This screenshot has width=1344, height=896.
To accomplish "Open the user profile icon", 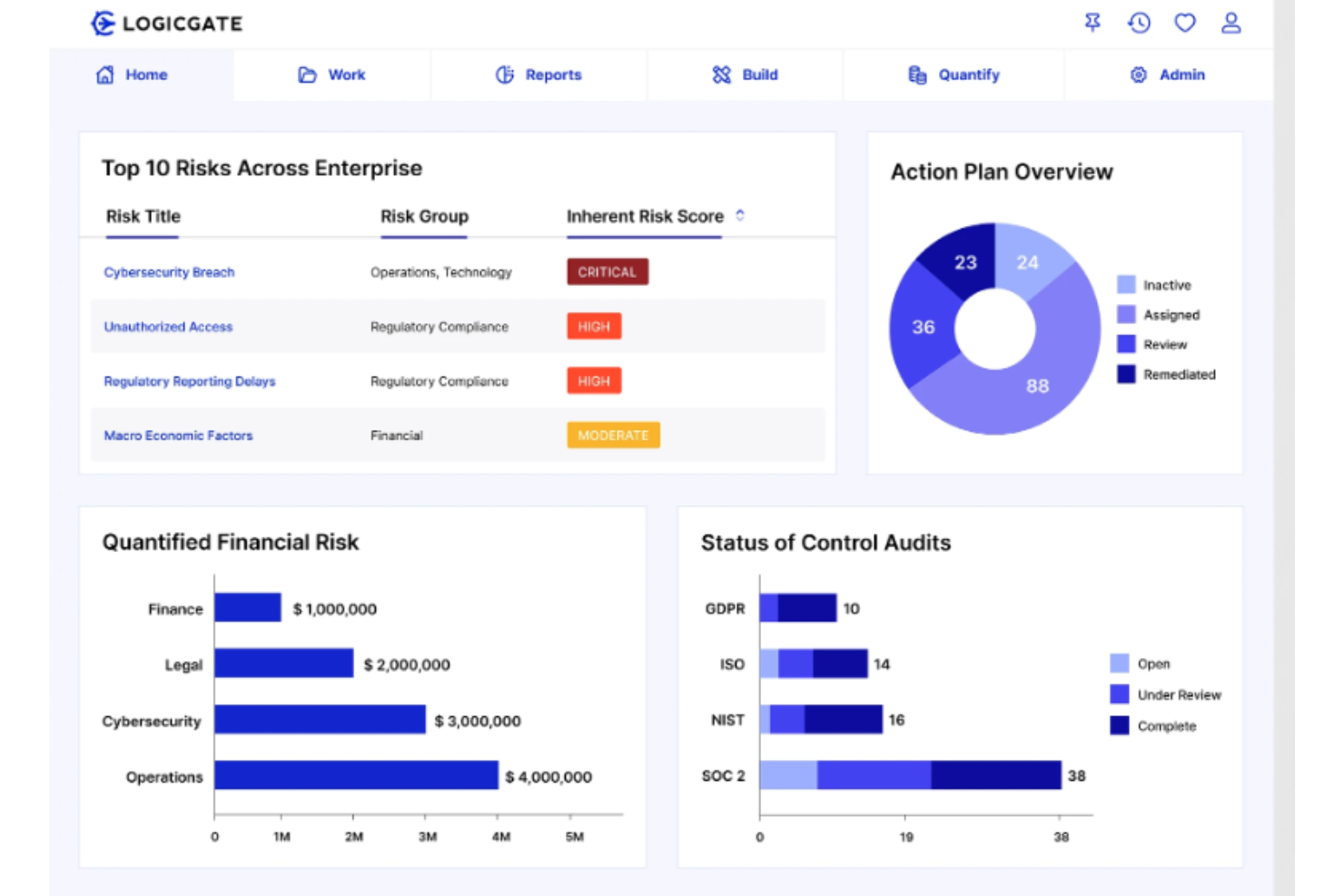I will click(x=1231, y=22).
